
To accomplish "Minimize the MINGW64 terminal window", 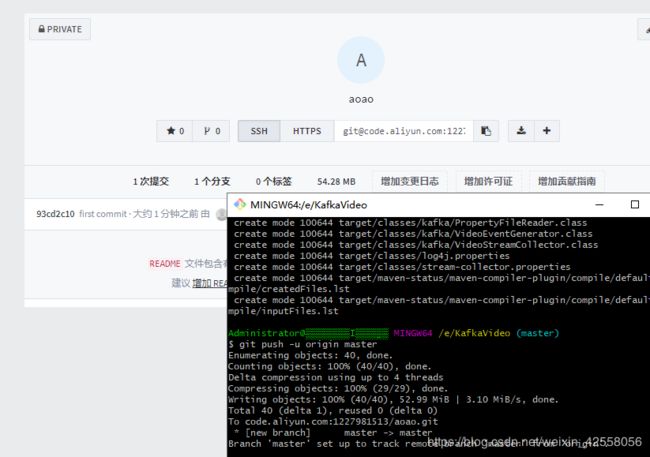I will (599, 204).
